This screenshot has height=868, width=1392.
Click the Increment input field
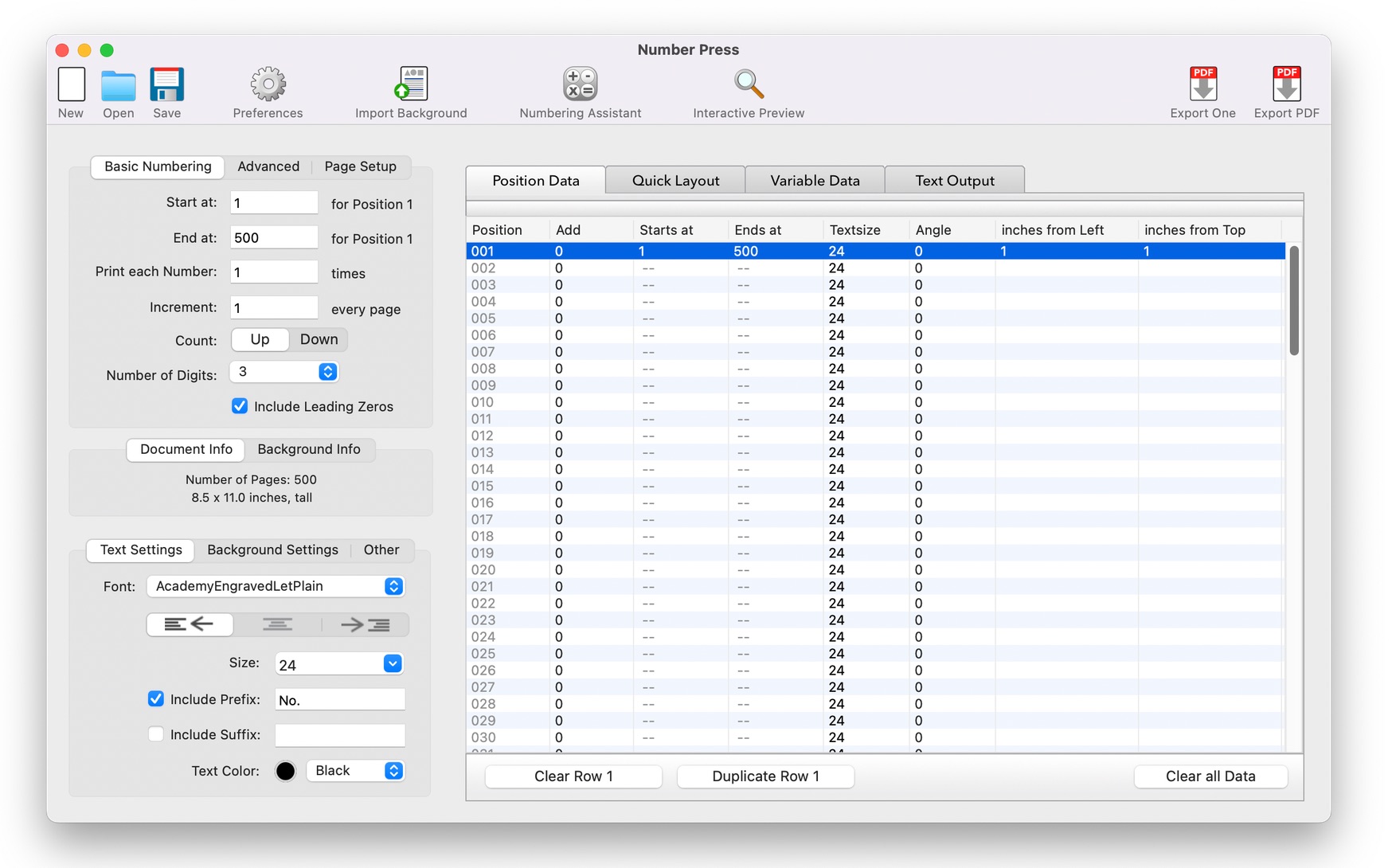pyautogui.click(x=274, y=307)
